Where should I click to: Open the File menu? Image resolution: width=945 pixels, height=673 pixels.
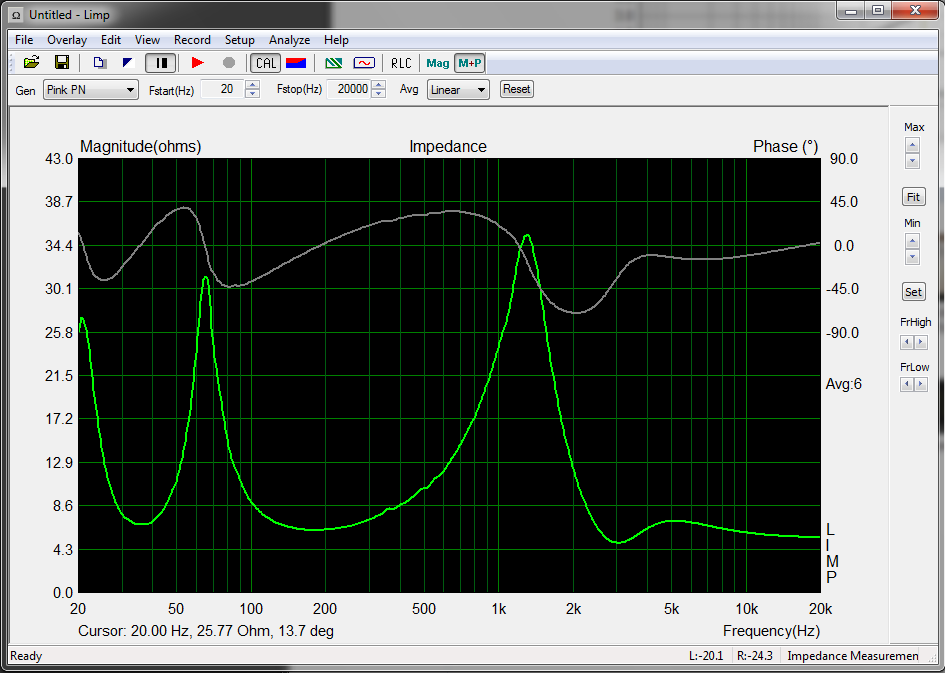click(24, 40)
